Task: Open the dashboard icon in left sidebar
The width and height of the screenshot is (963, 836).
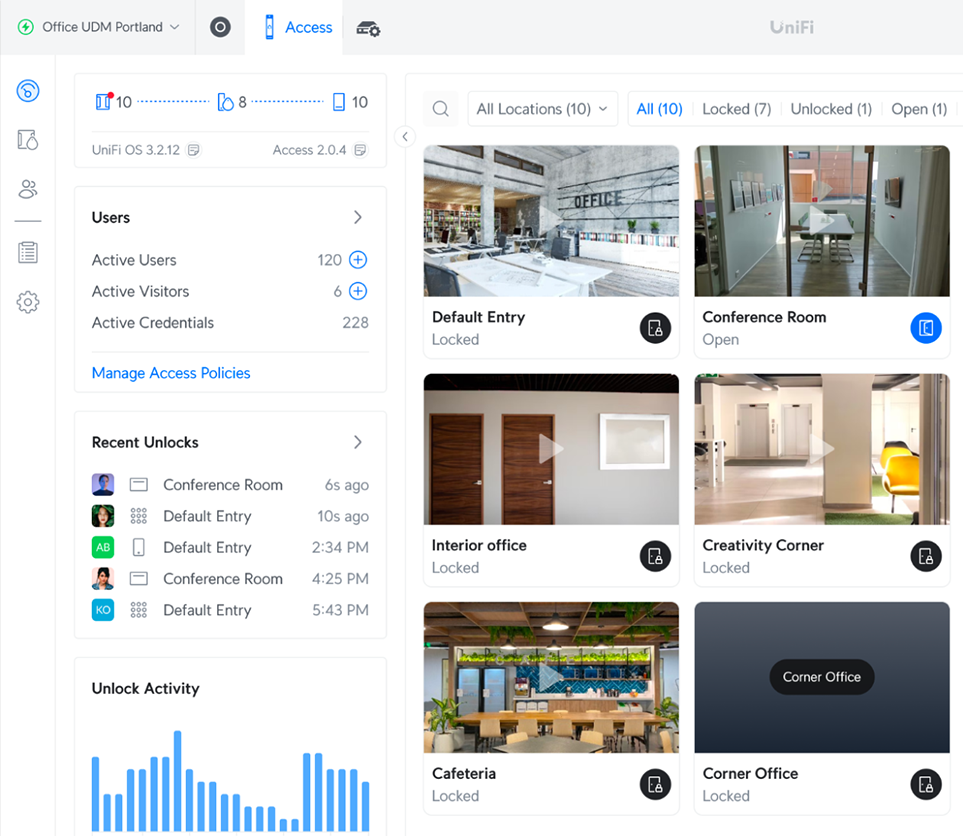Action: [28, 92]
